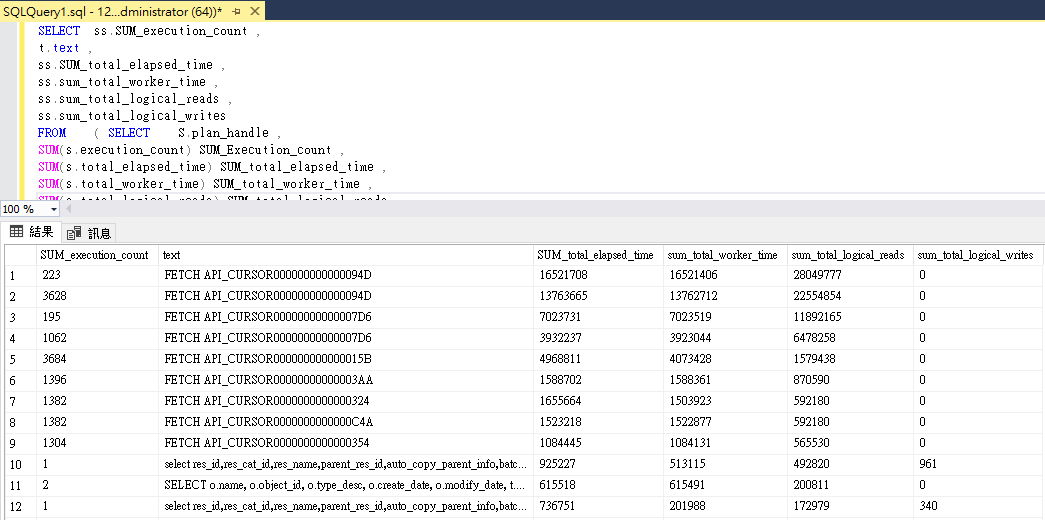Click the sum_total_worker_time column header
Viewport: 1045px width, 520px height.
tap(722, 255)
